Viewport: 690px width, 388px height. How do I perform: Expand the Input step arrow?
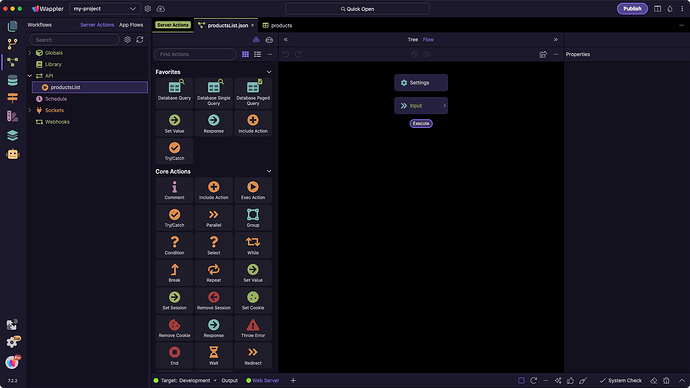(444, 106)
